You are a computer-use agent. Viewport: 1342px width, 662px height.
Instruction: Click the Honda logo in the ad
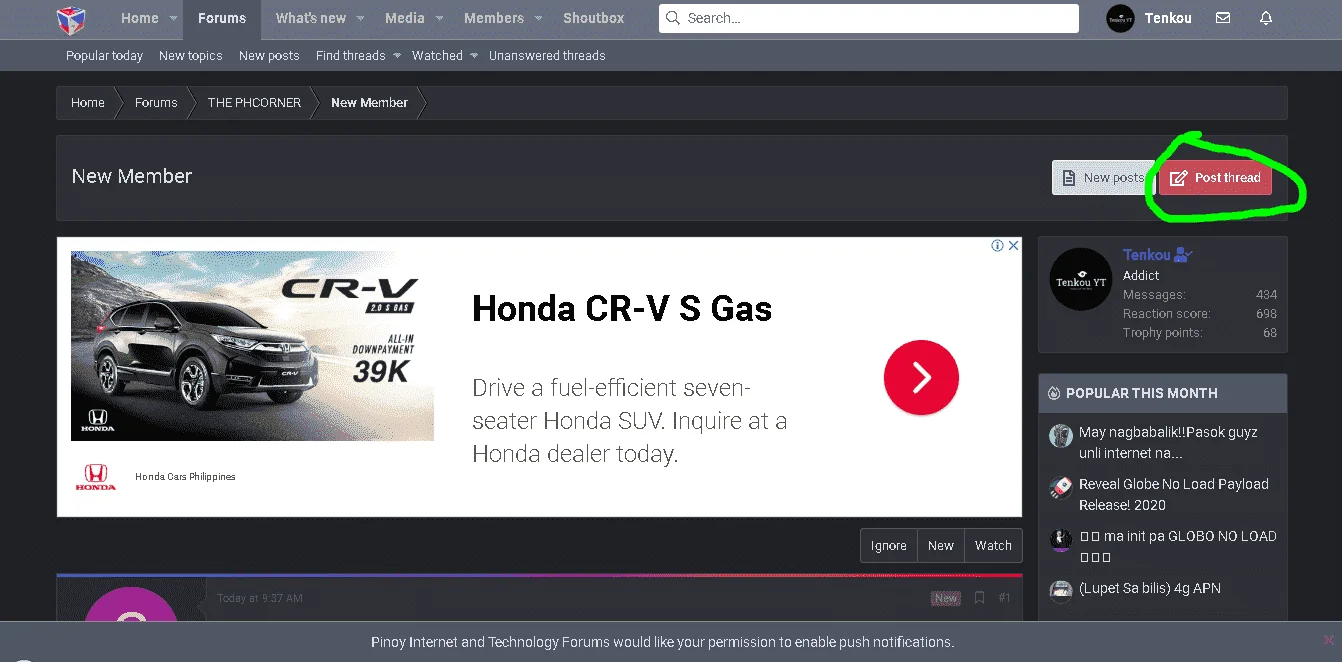[x=96, y=477]
